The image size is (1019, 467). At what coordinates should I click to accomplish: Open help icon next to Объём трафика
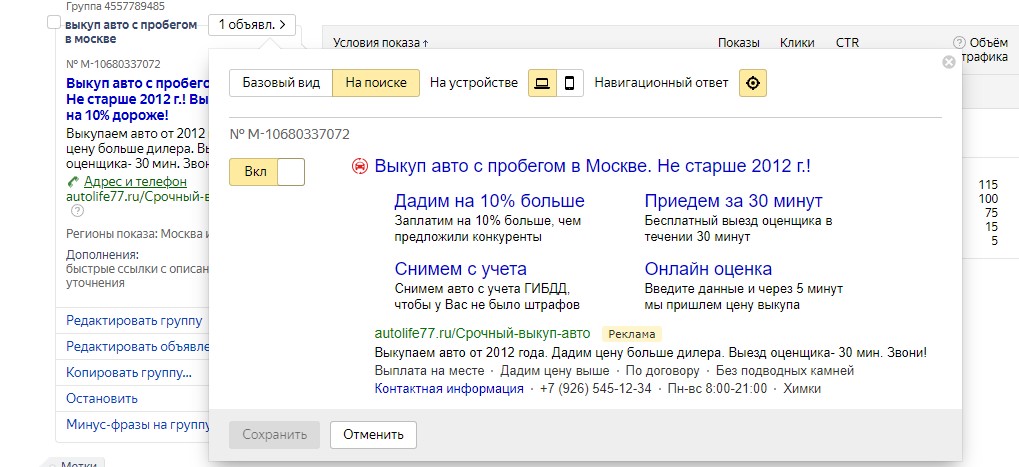959,43
